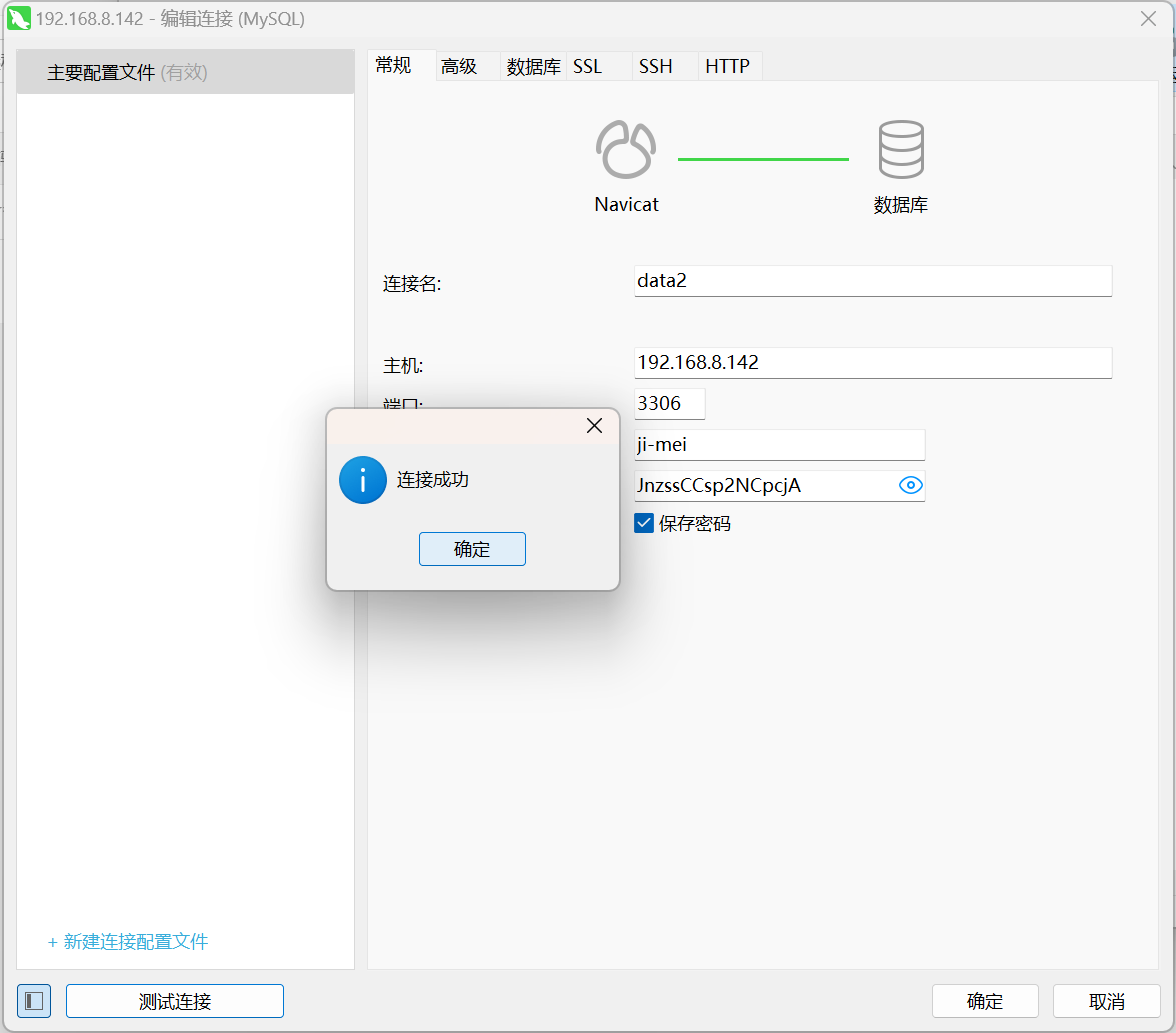Show or hide password with eye icon
This screenshot has height=1033, width=1176.
(x=910, y=486)
